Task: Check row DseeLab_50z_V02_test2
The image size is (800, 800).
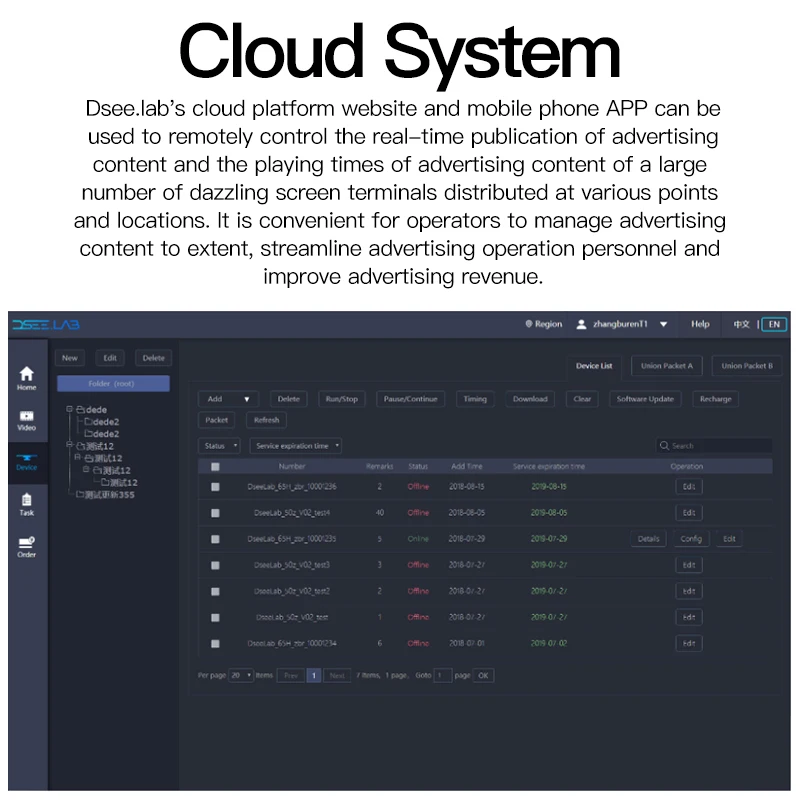Action: 215,591
